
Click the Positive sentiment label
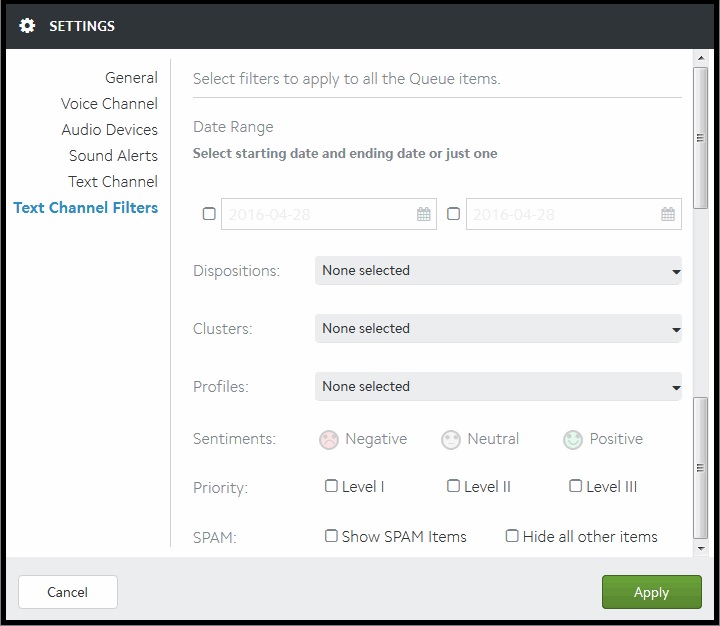(616, 439)
